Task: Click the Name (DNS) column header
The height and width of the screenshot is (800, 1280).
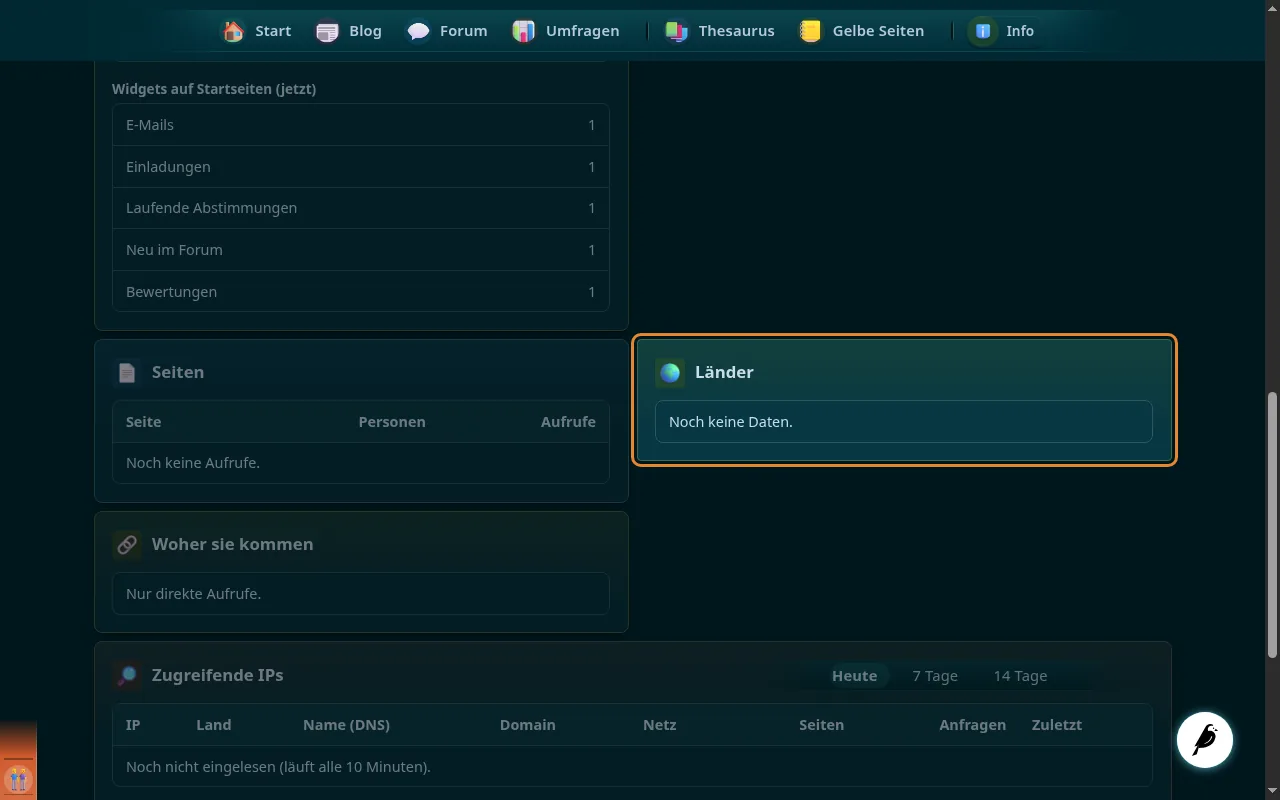Action: click(x=346, y=725)
